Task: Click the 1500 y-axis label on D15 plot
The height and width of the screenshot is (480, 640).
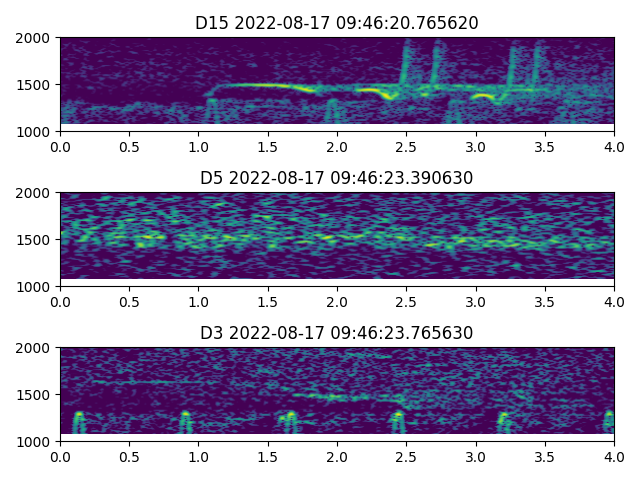Action: click(x=36, y=85)
